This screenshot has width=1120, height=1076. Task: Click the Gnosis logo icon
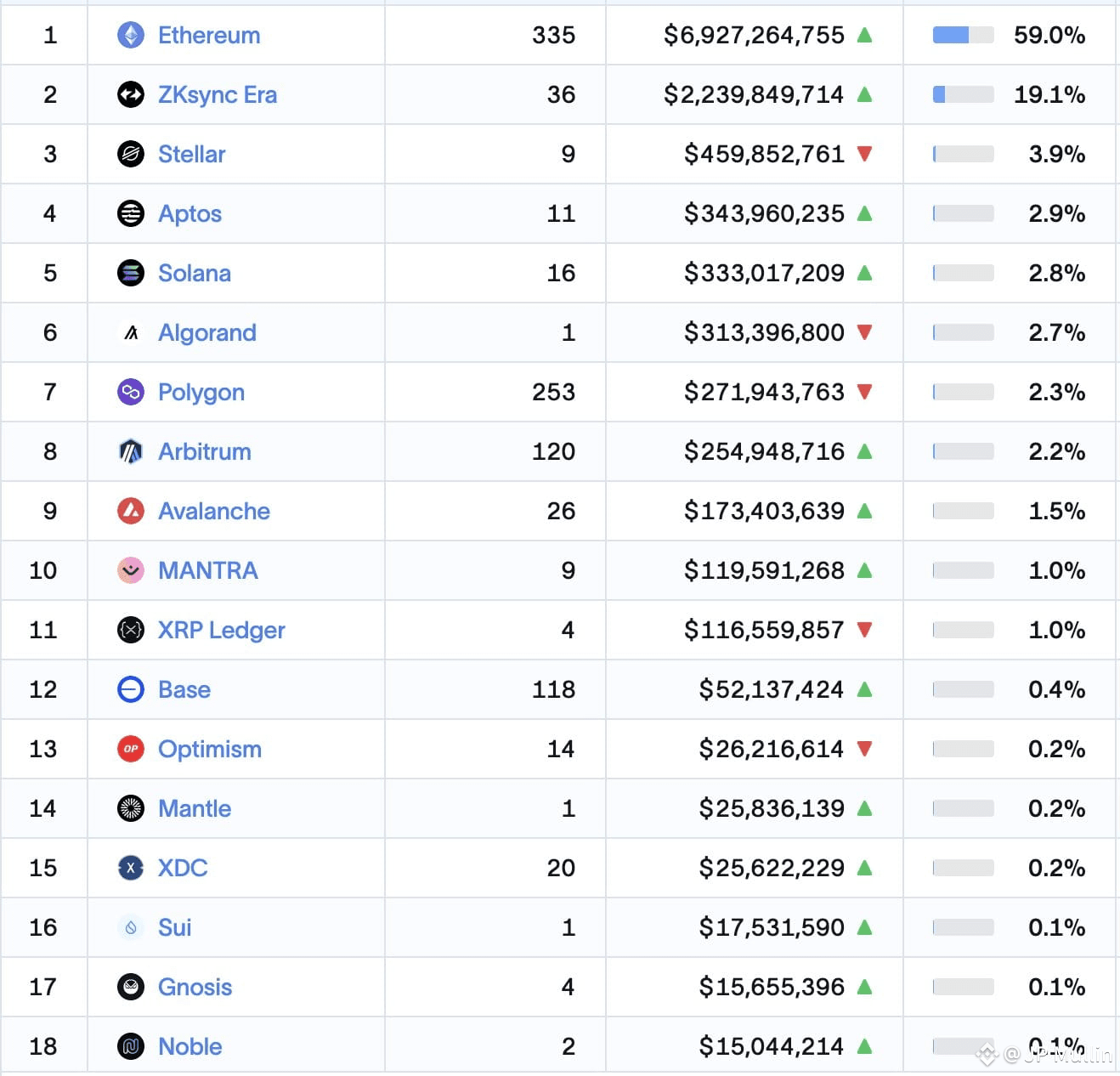131,987
